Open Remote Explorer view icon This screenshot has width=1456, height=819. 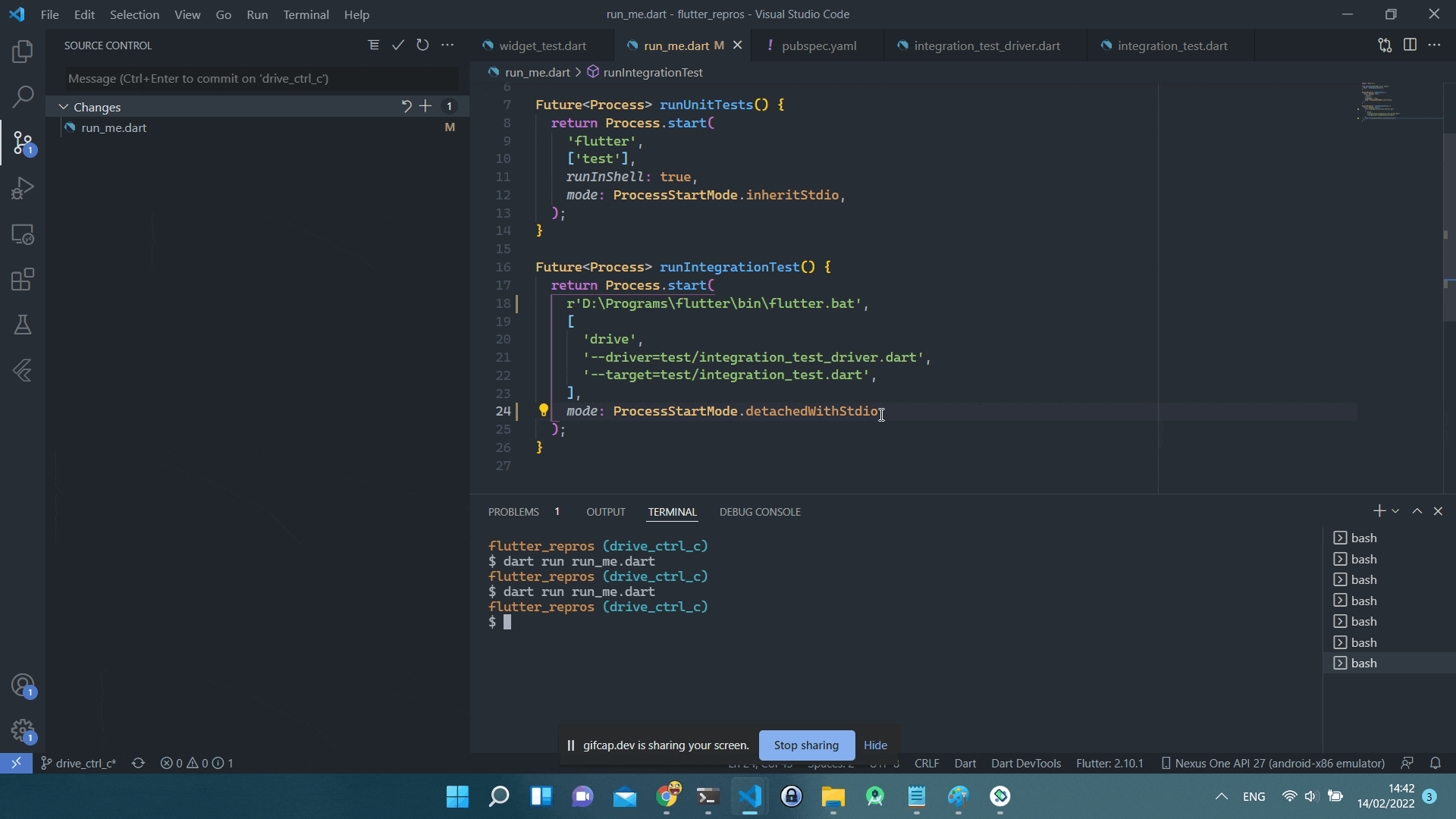point(23,234)
